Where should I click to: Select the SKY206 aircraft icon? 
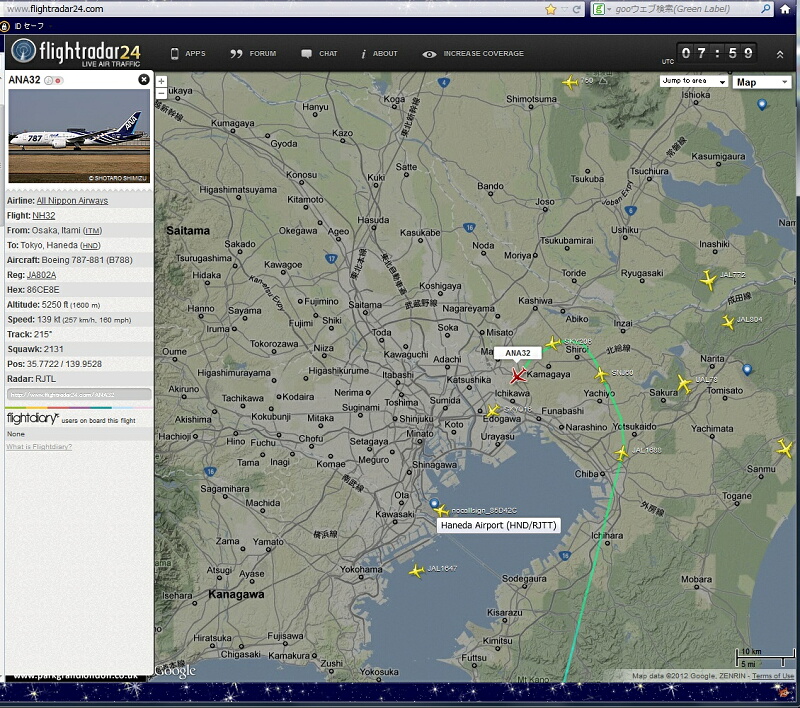pos(553,343)
